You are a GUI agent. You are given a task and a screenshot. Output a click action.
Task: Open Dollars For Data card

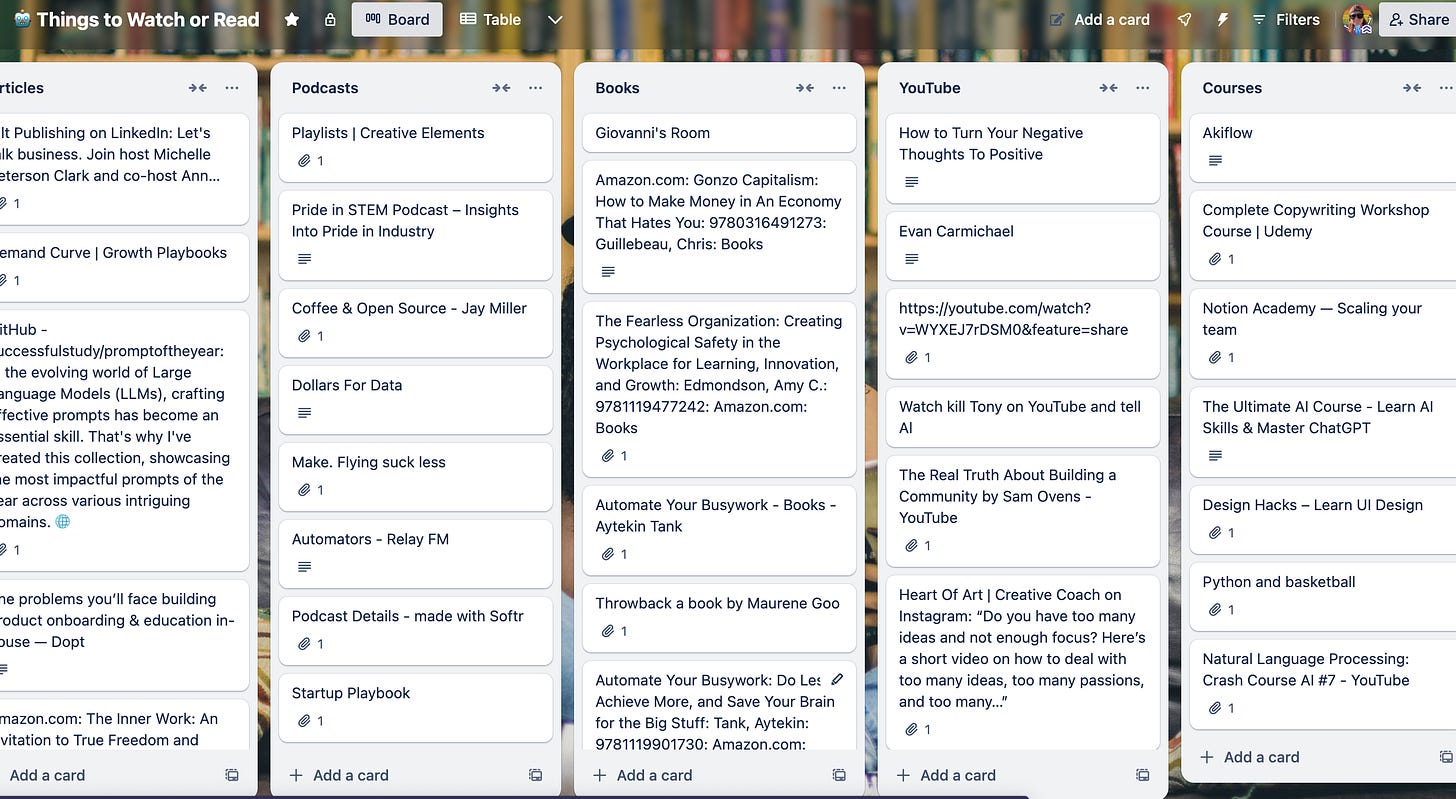[x=415, y=399]
